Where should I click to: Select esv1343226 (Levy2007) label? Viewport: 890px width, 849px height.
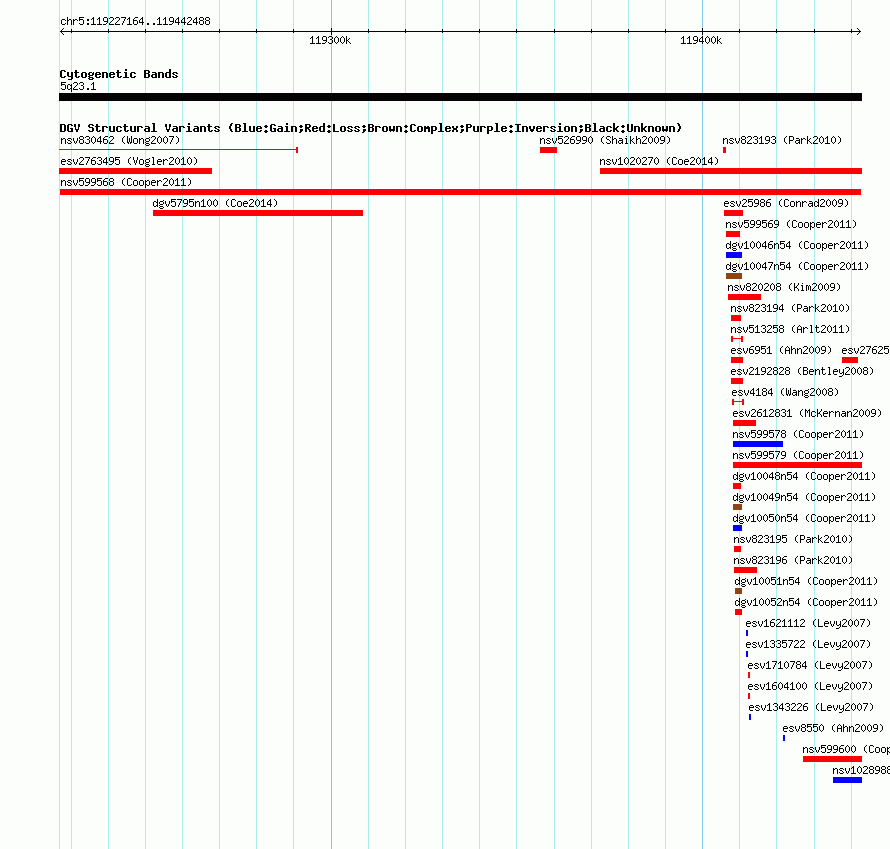click(x=811, y=707)
